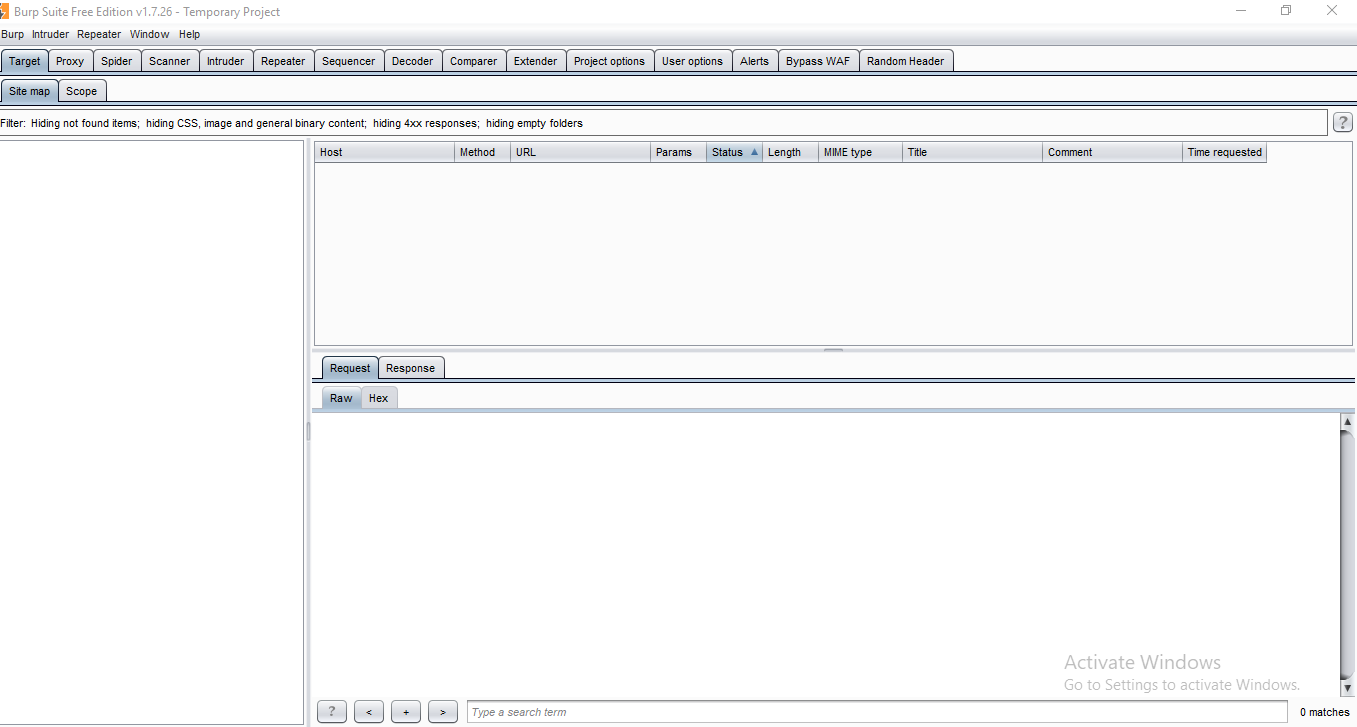Switch to the Alerts tab
This screenshot has height=727, width=1357.
755,61
